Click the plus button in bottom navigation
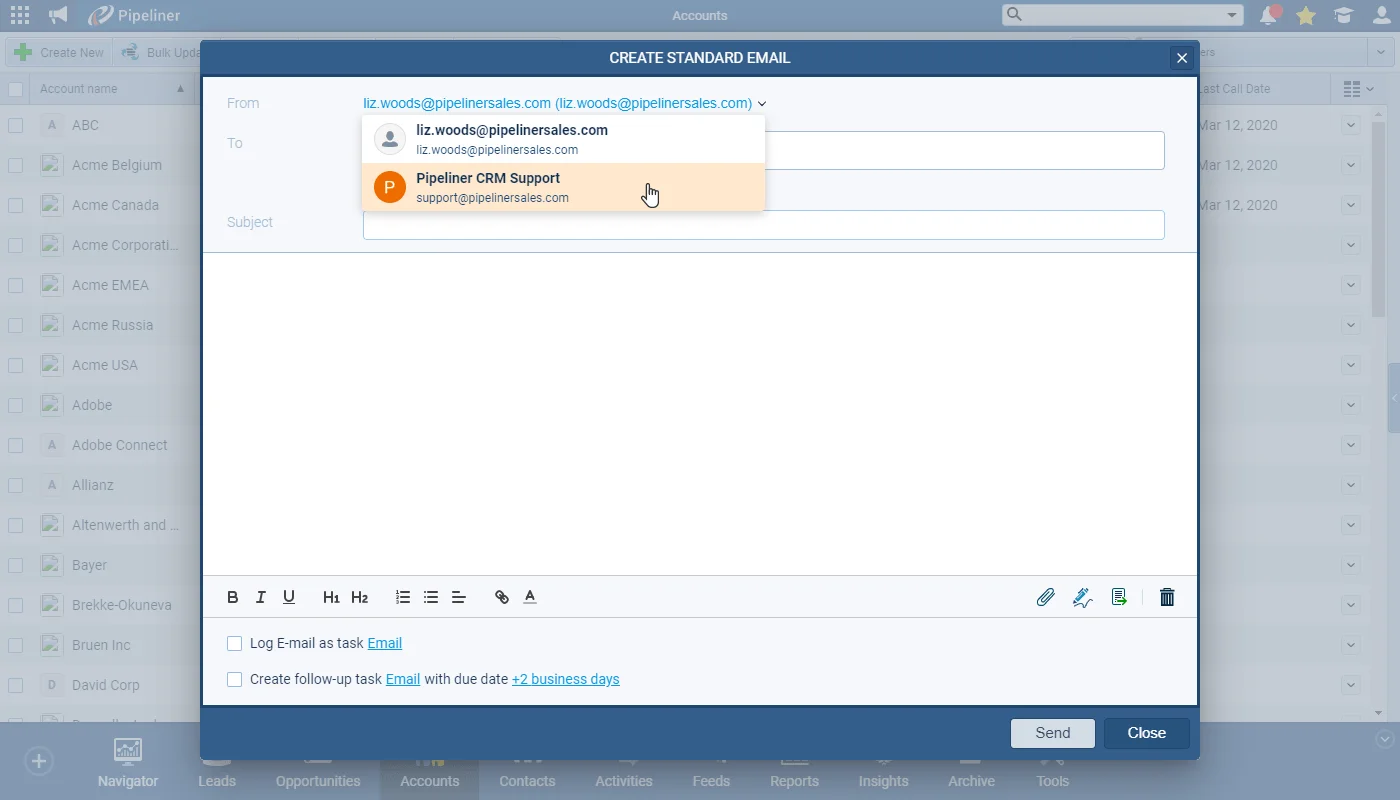1400x800 pixels. click(39, 761)
